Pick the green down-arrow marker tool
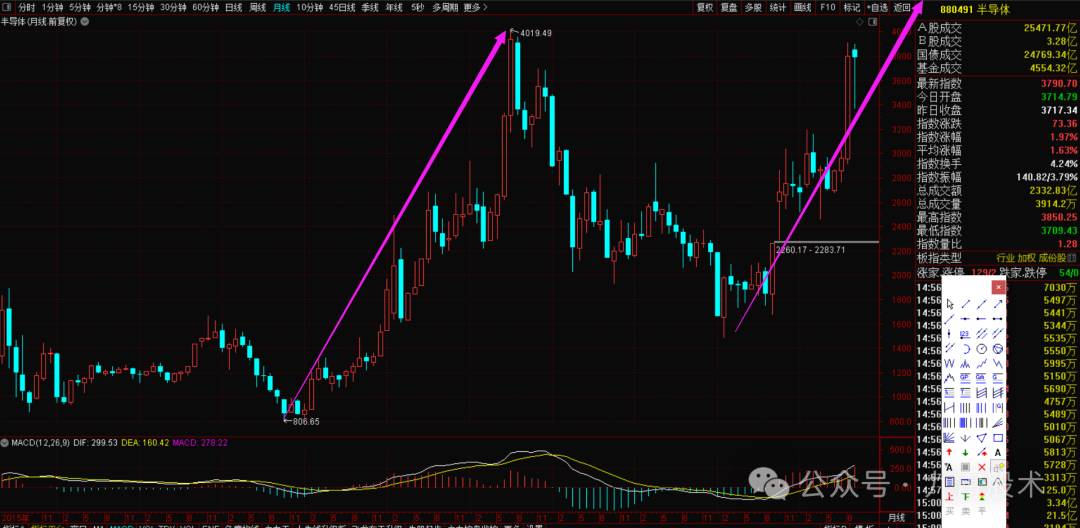 pos(965,452)
